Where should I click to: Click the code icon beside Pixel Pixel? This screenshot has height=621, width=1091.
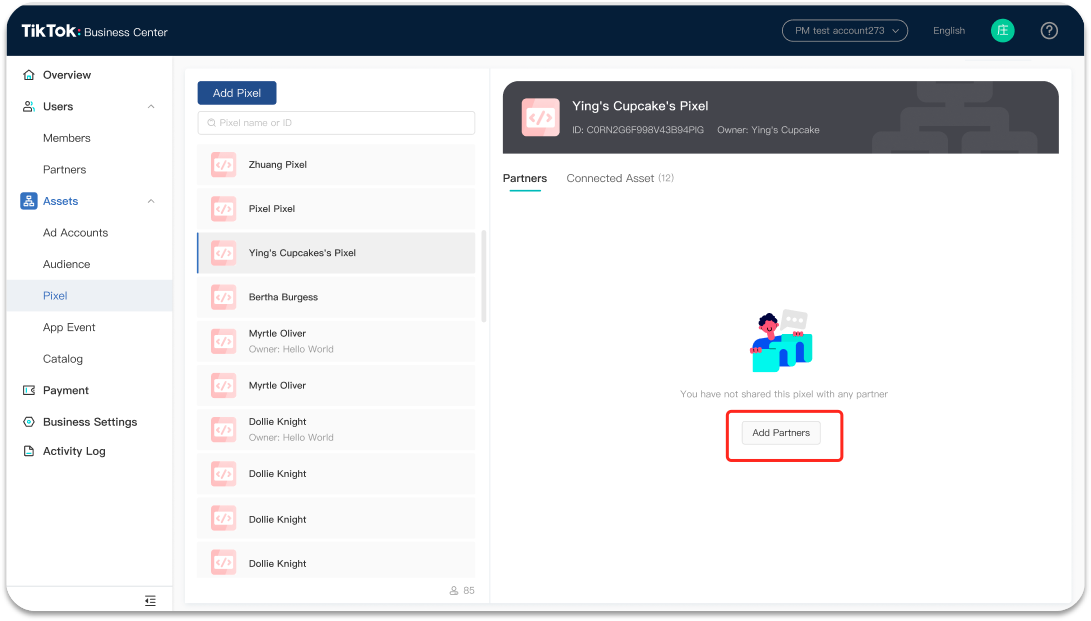pos(223,209)
